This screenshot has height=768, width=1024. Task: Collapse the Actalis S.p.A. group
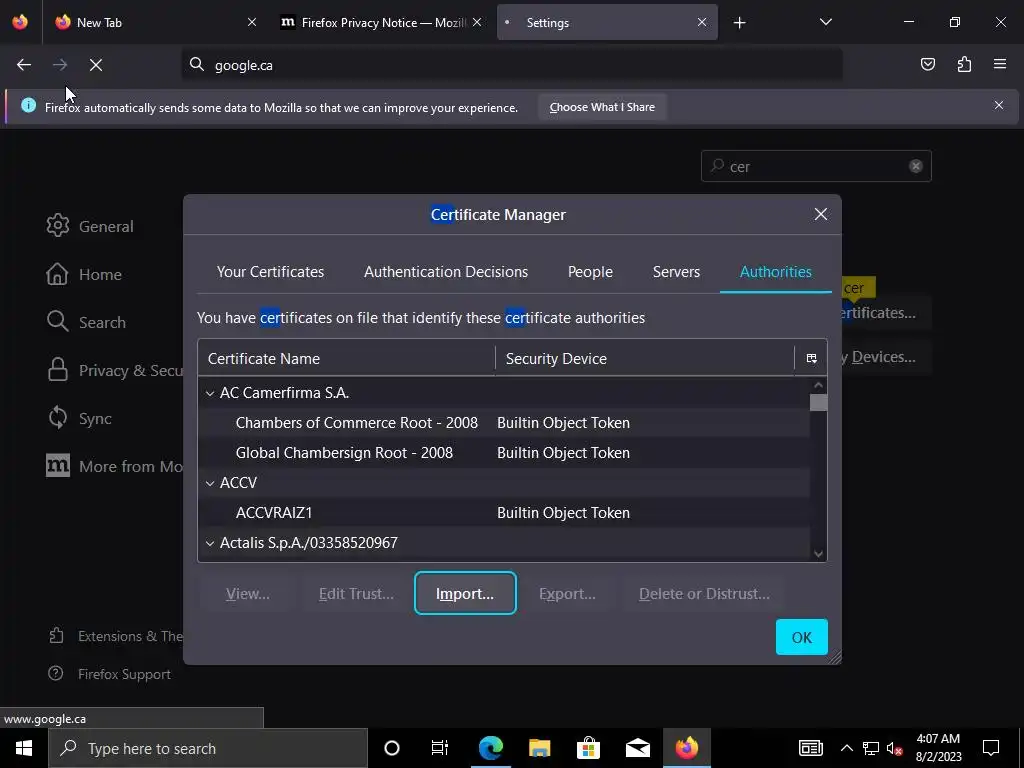click(x=210, y=543)
